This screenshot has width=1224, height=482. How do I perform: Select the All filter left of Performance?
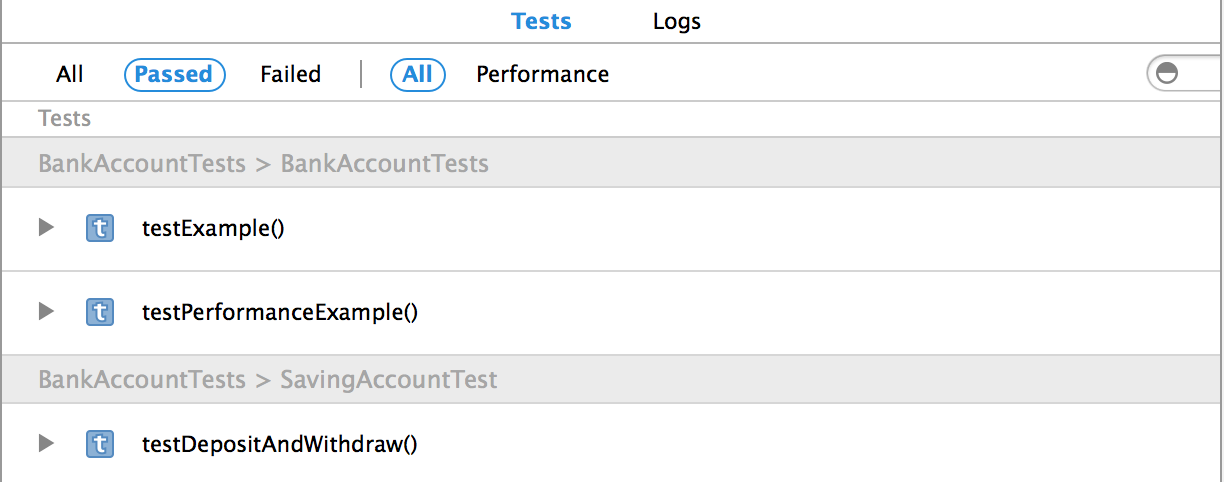(x=417, y=74)
